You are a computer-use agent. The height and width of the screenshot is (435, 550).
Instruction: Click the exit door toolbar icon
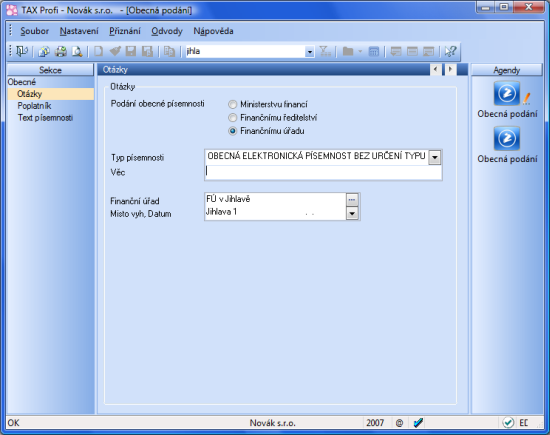pyautogui.click(x=22, y=51)
